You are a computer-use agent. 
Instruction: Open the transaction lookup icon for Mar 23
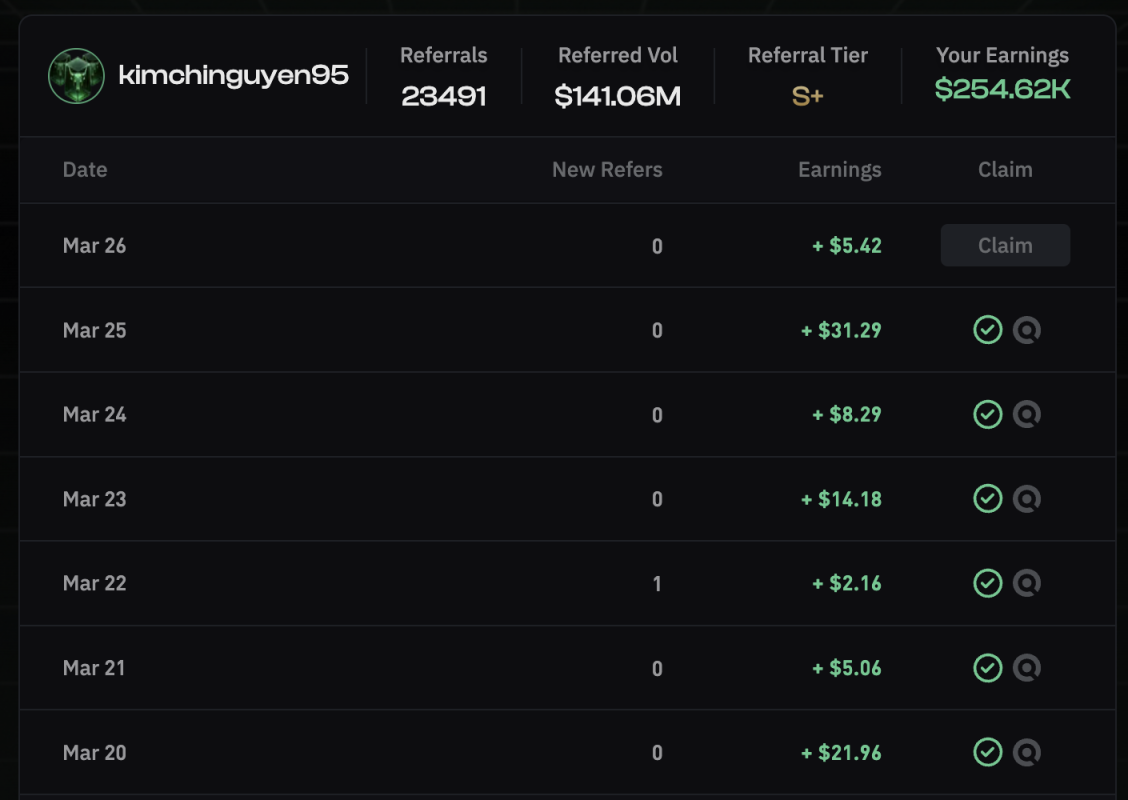click(x=1027, y=499)
